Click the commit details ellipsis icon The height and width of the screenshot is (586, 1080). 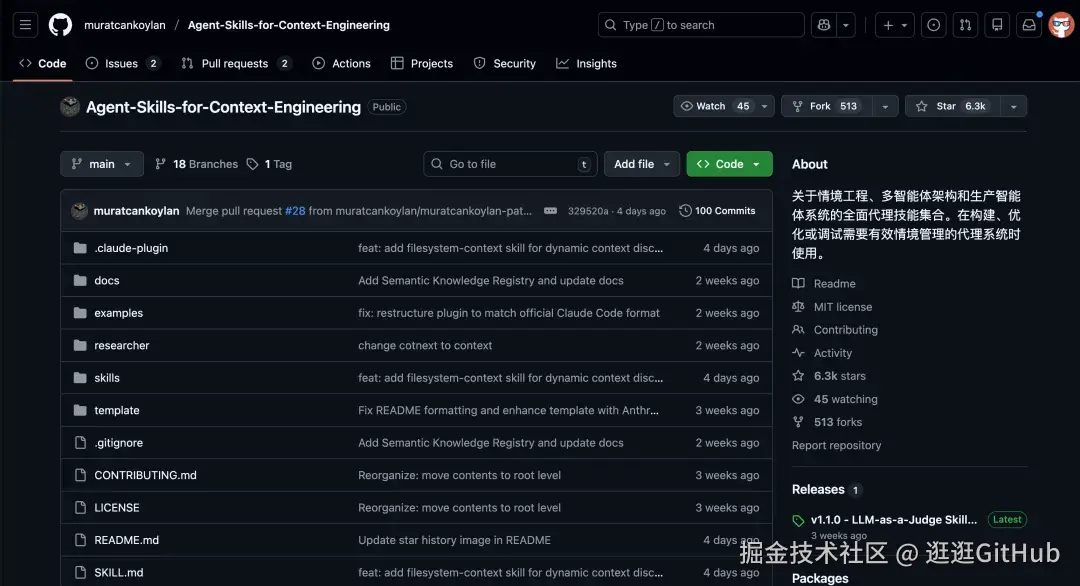(551, 211)
